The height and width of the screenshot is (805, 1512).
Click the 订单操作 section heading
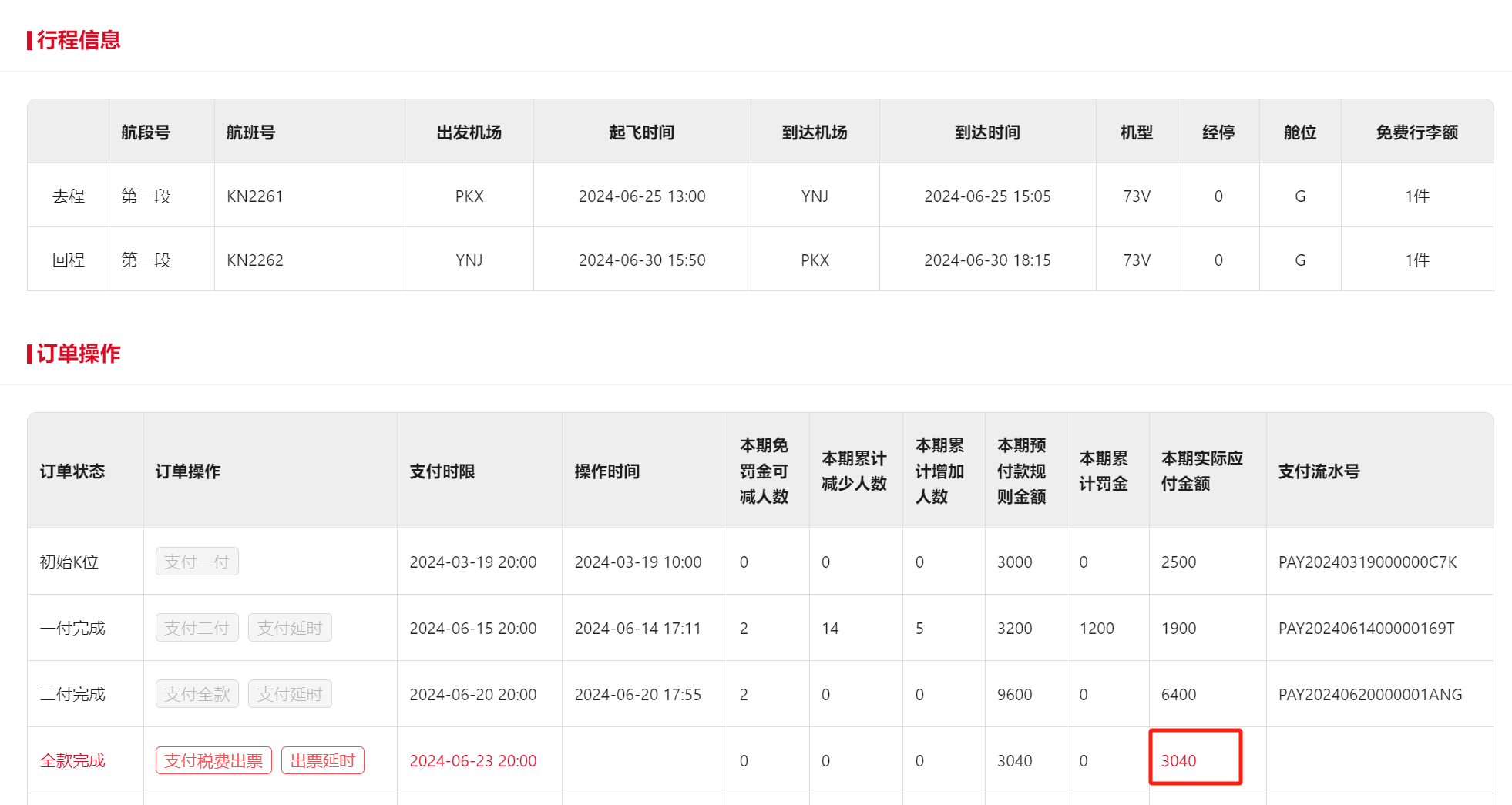coord(78,354)
